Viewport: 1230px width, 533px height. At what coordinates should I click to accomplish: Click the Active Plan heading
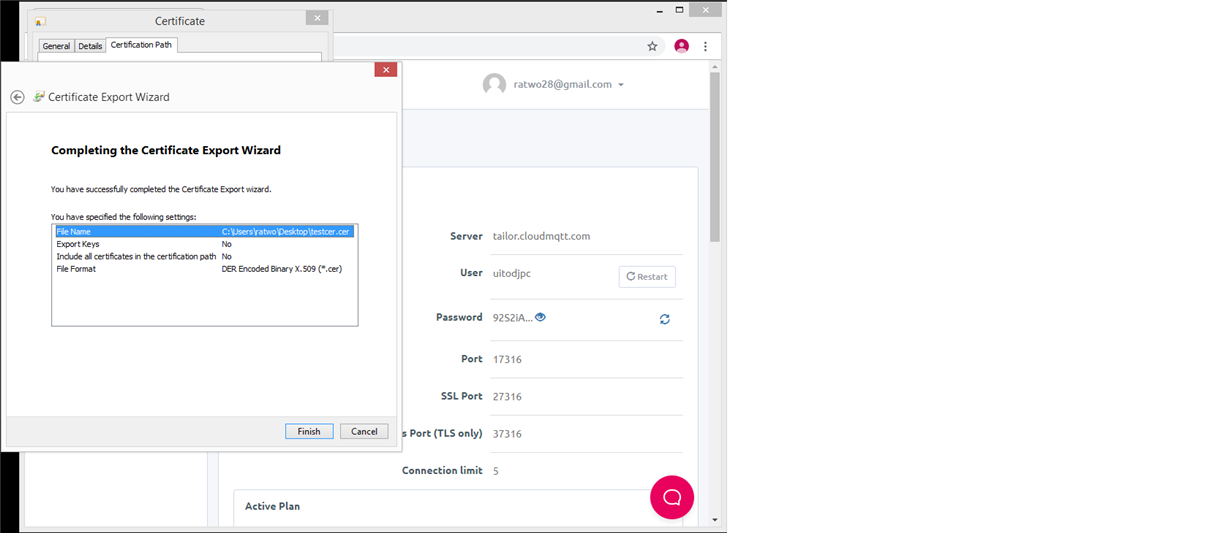coord(272,506)
